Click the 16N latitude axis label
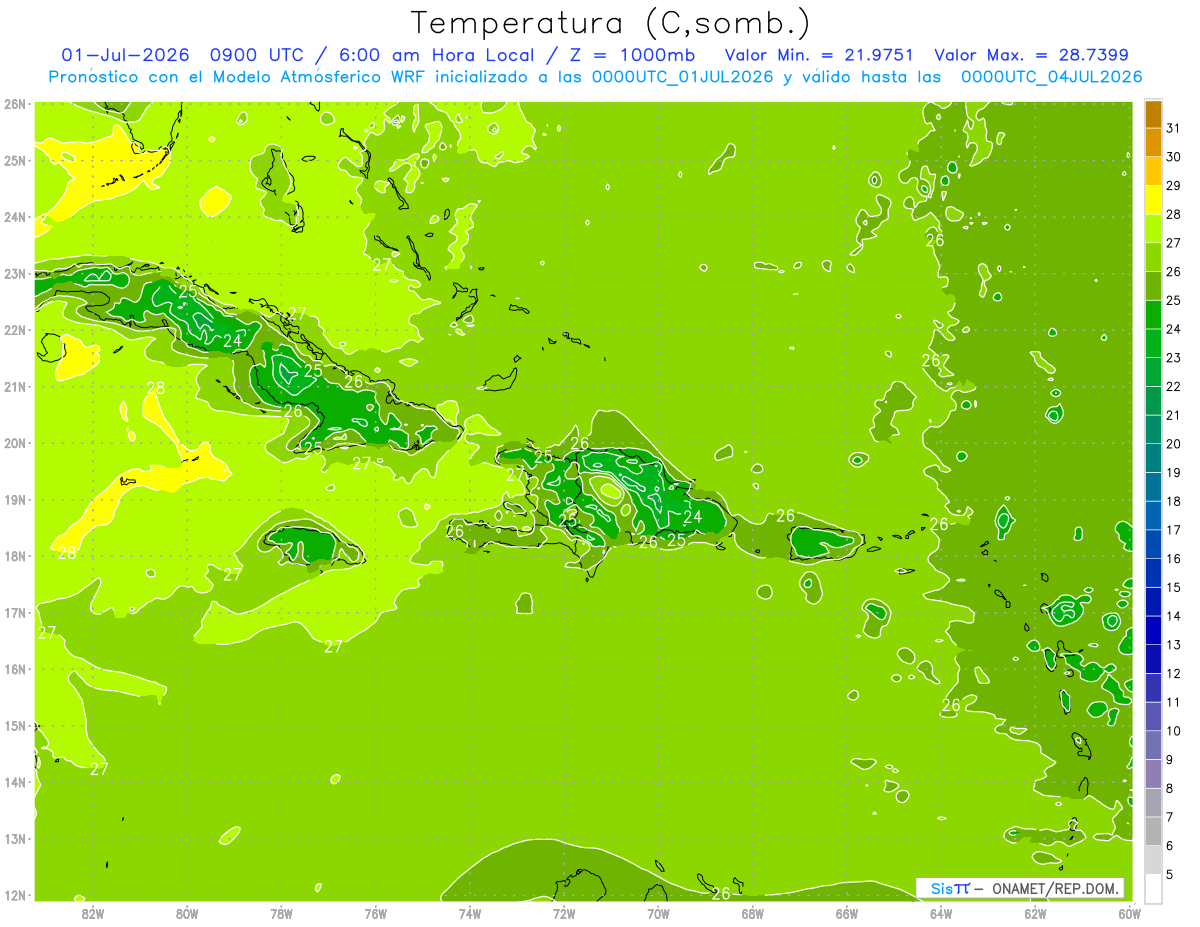The width and height of the screenshot is (1200, 927). (x=15, y=669)
